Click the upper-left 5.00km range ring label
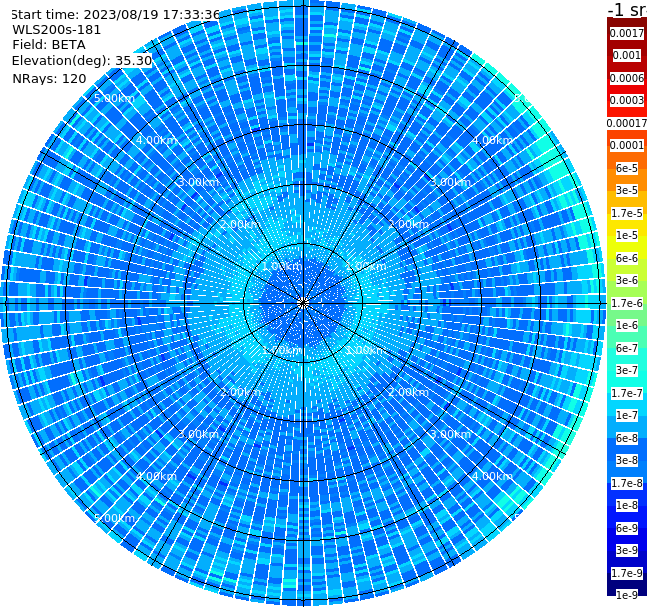 tap(114, 98)
